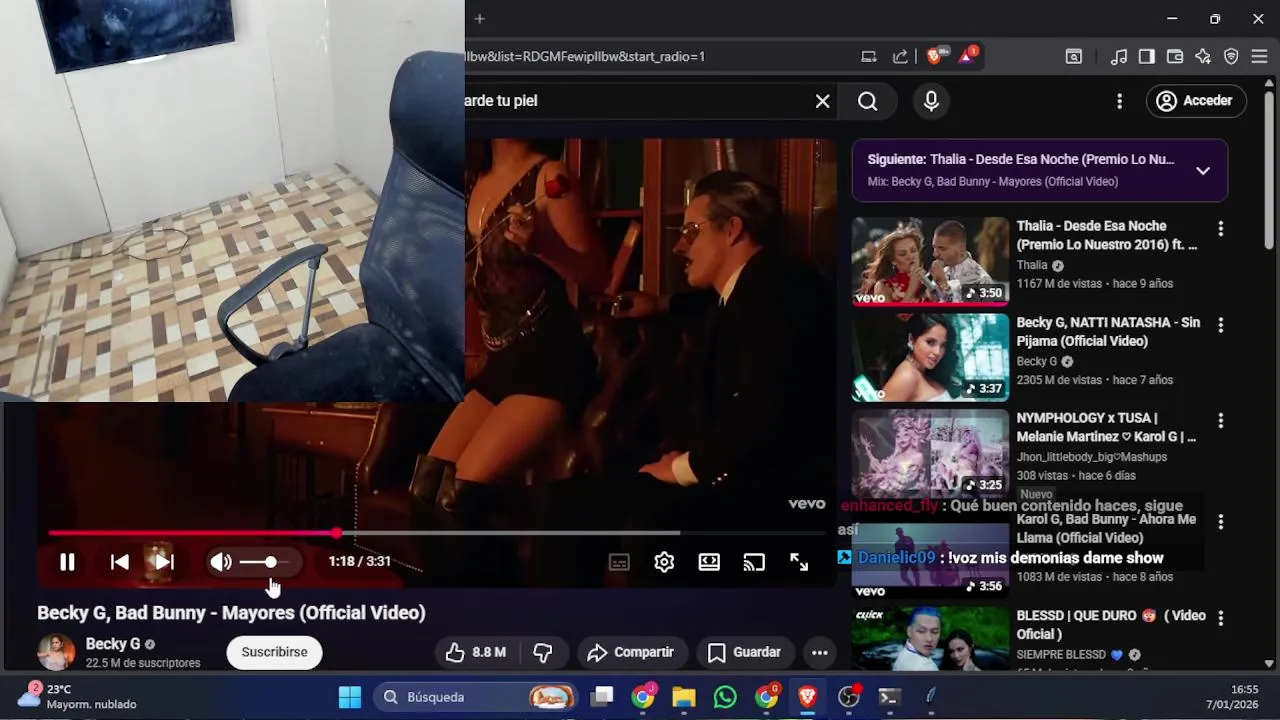Open NYMPHOLOGY x TUSA mashup thumbnail
Image resolution: width=1280 pixels, height=720 pixels.
click(930, 453)
